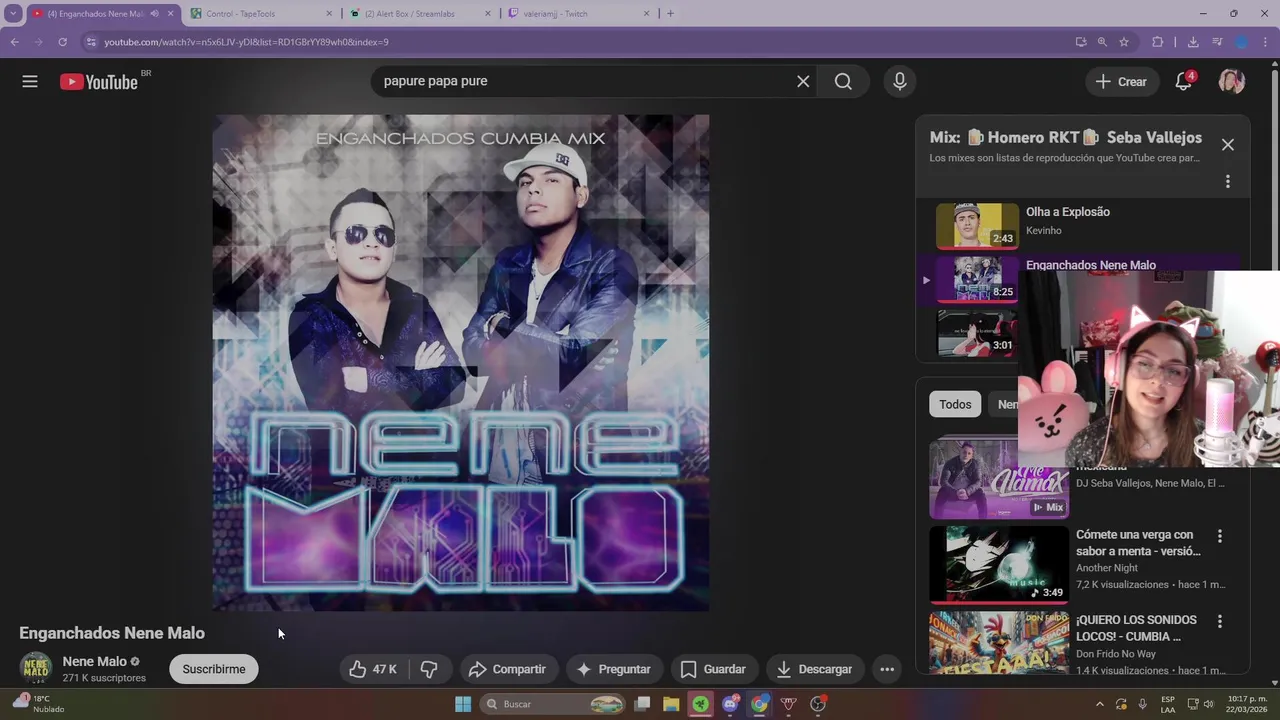The height and width of the screenshot is (720, 1280).
Task: Reload the current page
Action: pos(62,42)
